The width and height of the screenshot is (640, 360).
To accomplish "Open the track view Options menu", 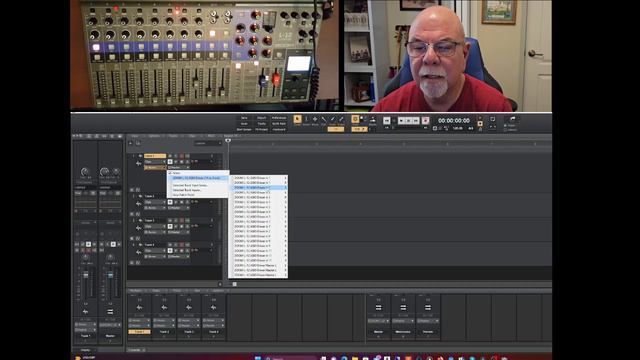I will pos(154,136).
